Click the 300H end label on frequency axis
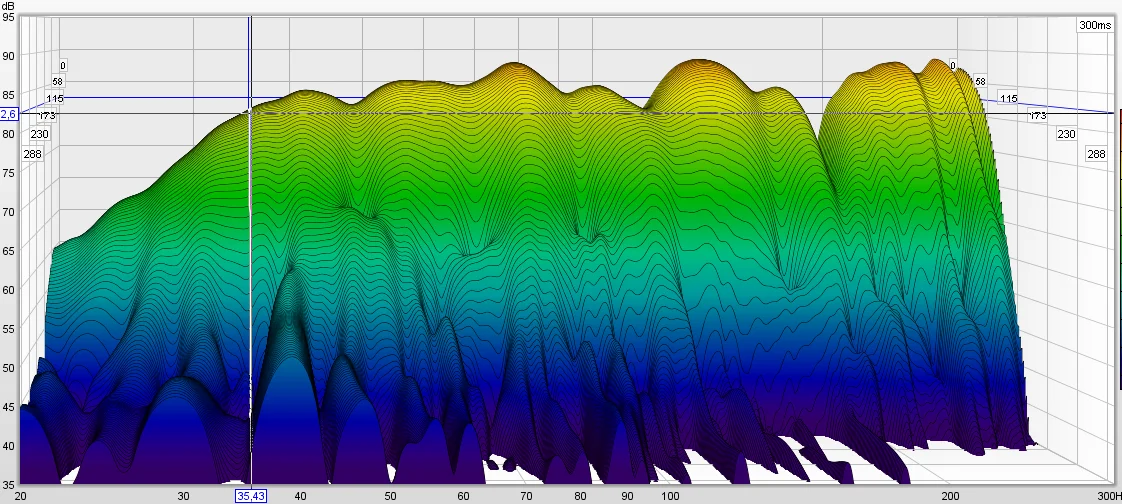The width and height of the screenshot is (1122, 504). tap(1110, 496)
